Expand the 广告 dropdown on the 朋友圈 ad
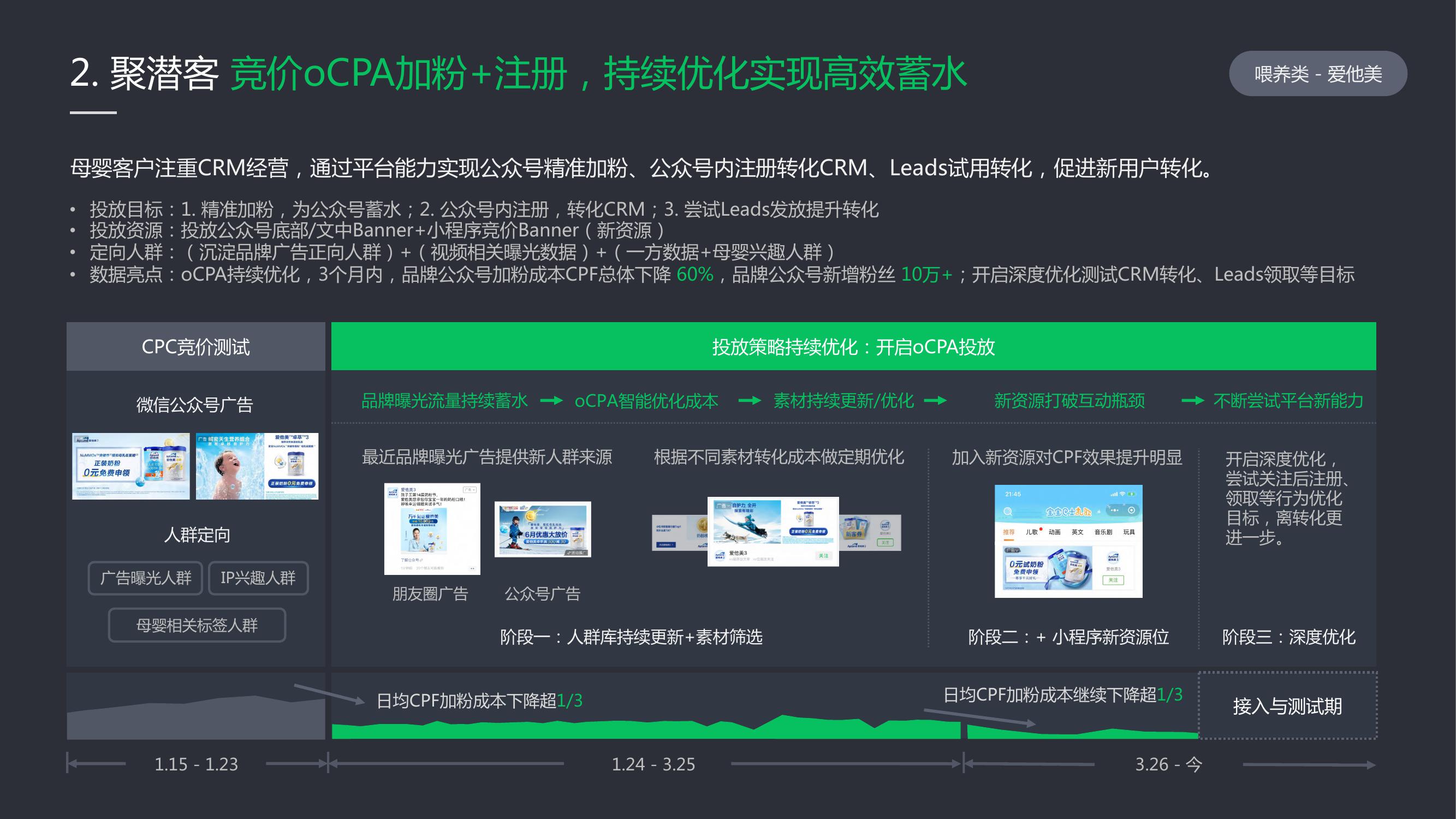1456x819 pixels. pyautogui.click(x=470, y=491)
